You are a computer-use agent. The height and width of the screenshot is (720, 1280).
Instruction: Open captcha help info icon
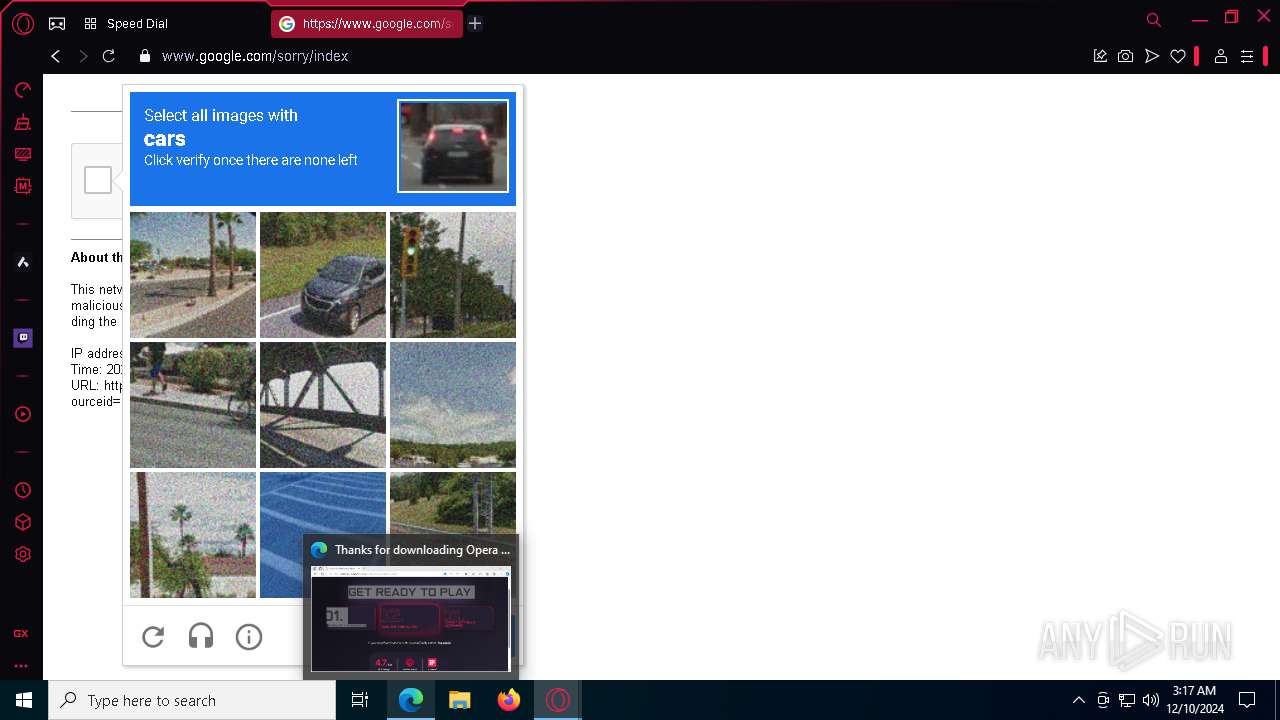(249, 637)
